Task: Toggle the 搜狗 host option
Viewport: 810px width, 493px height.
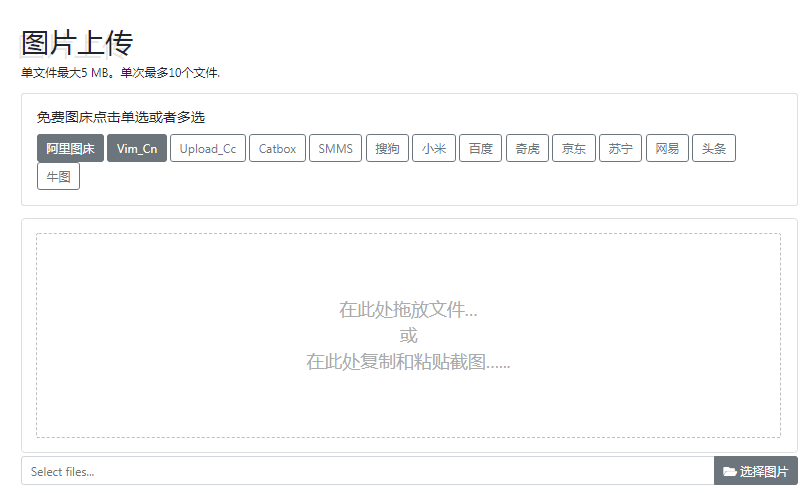Action: [387, 149]
